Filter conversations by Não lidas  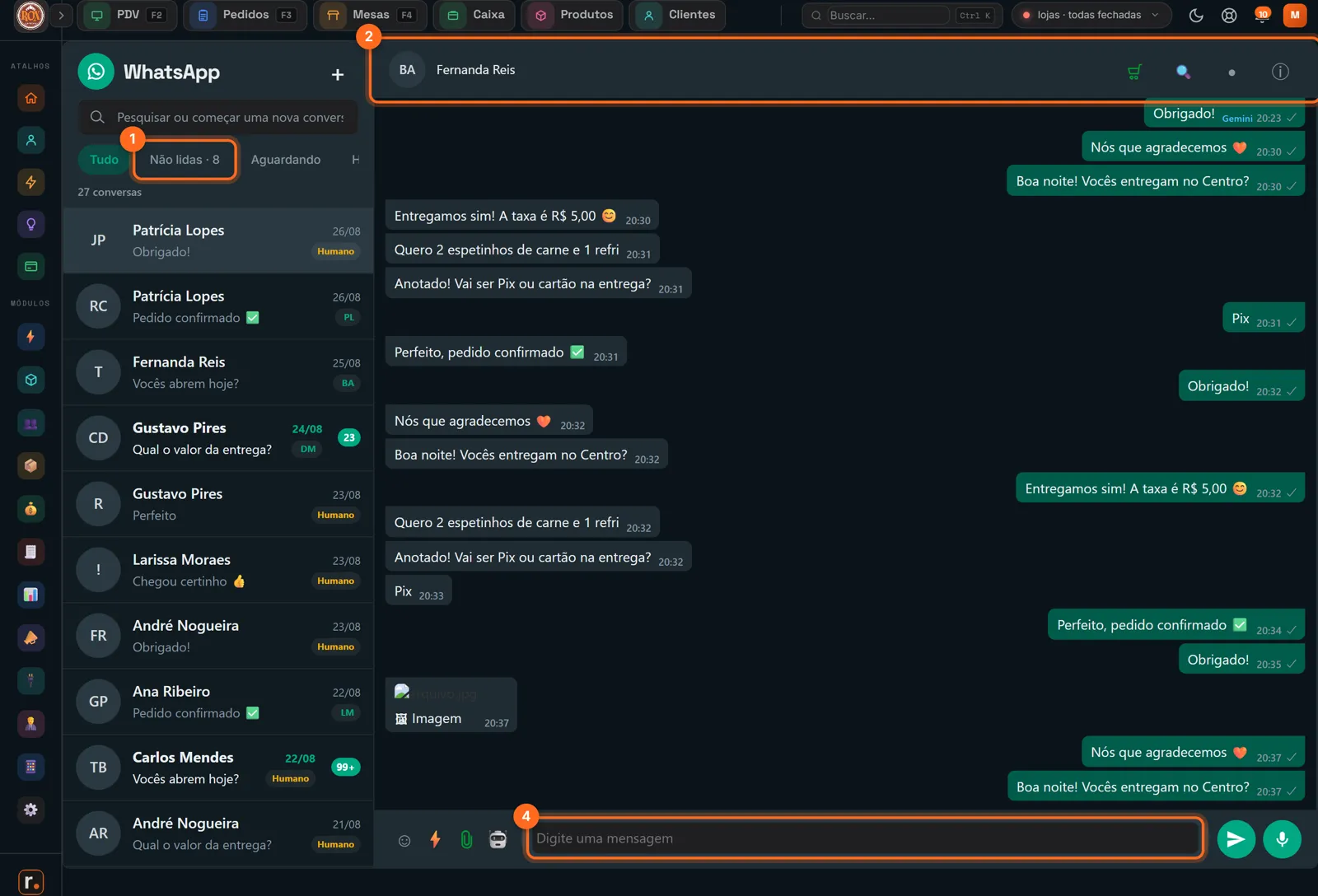[x=185, y=160]
